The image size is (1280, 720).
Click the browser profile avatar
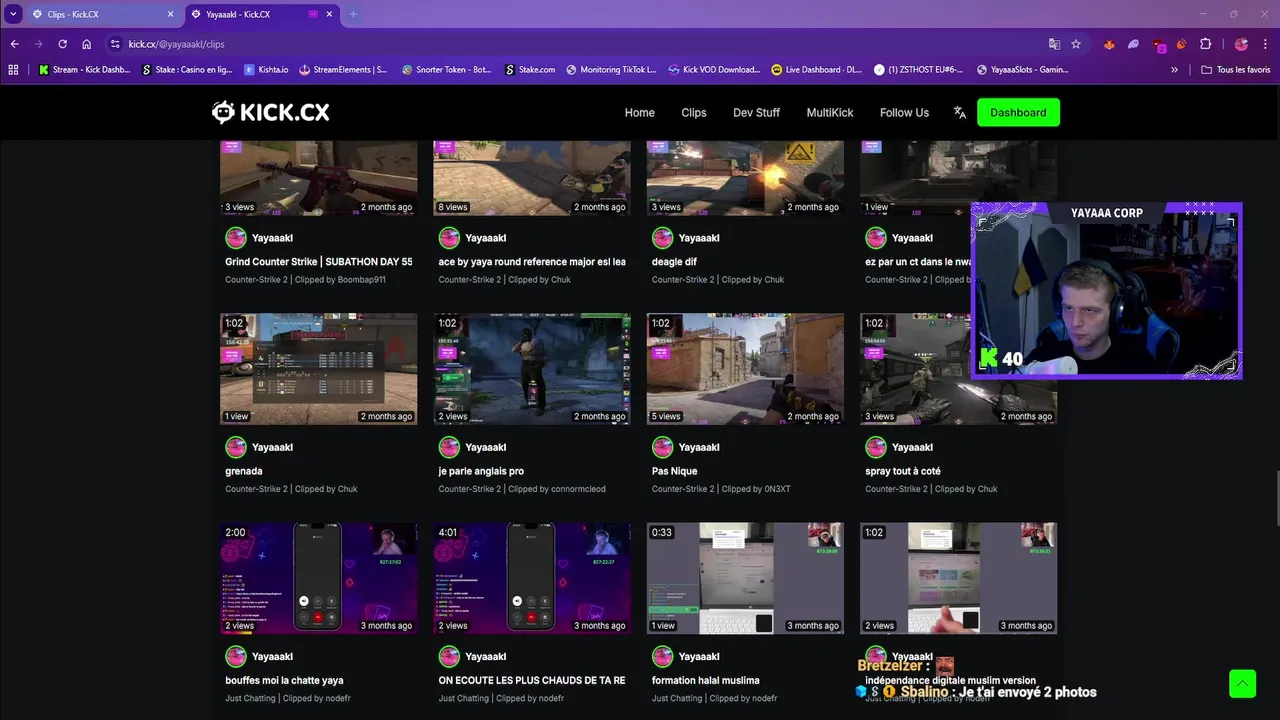click(x=1241, y=44)
